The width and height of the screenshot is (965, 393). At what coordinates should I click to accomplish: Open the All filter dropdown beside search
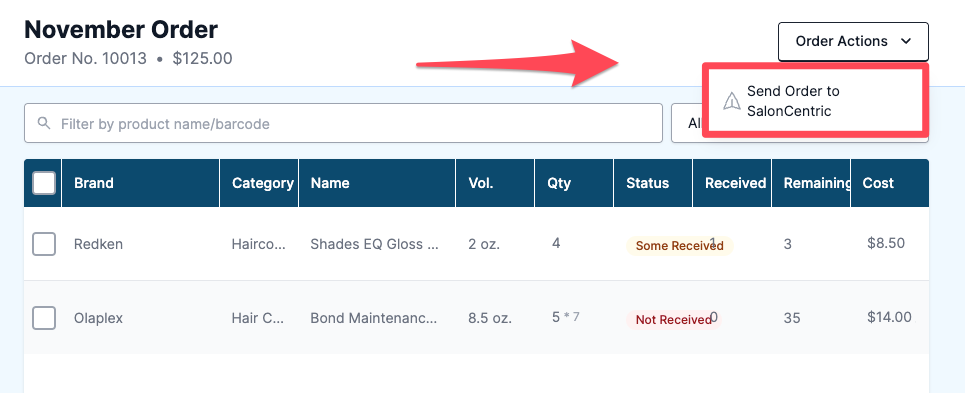point(687,124)
